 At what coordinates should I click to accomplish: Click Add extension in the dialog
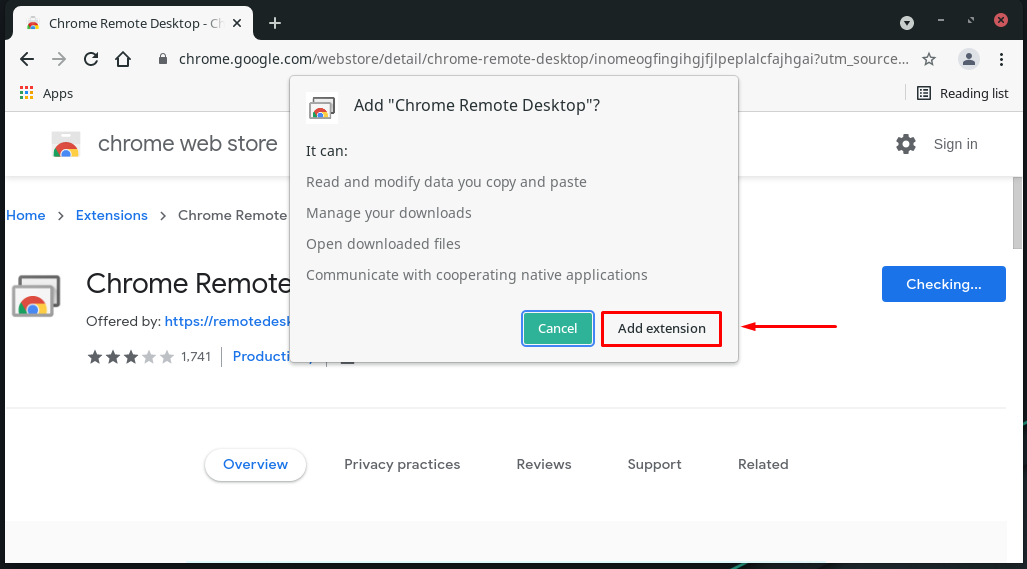tap(662, 329)
